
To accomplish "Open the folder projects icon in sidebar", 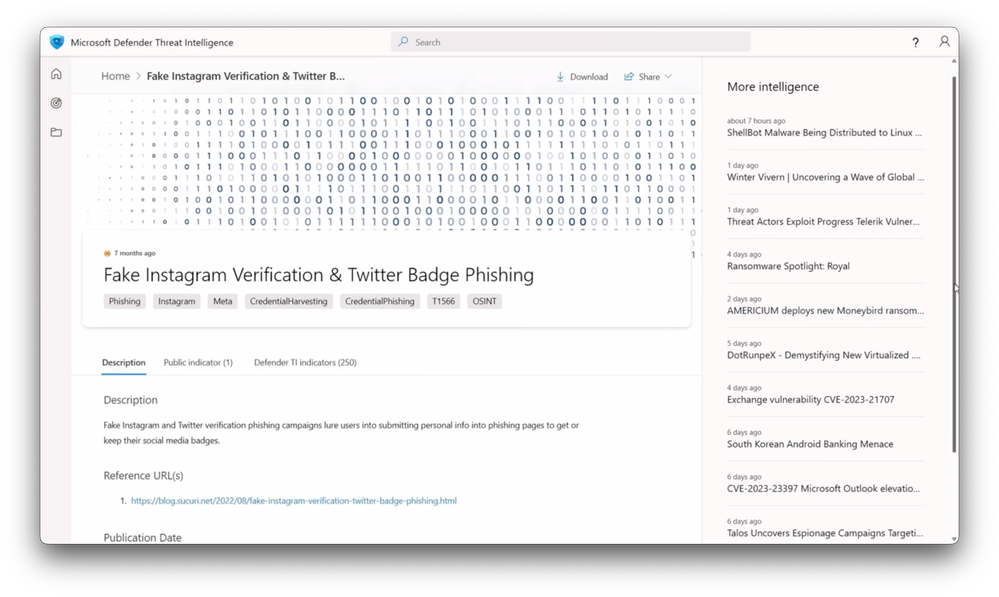I will click(56, 132).
